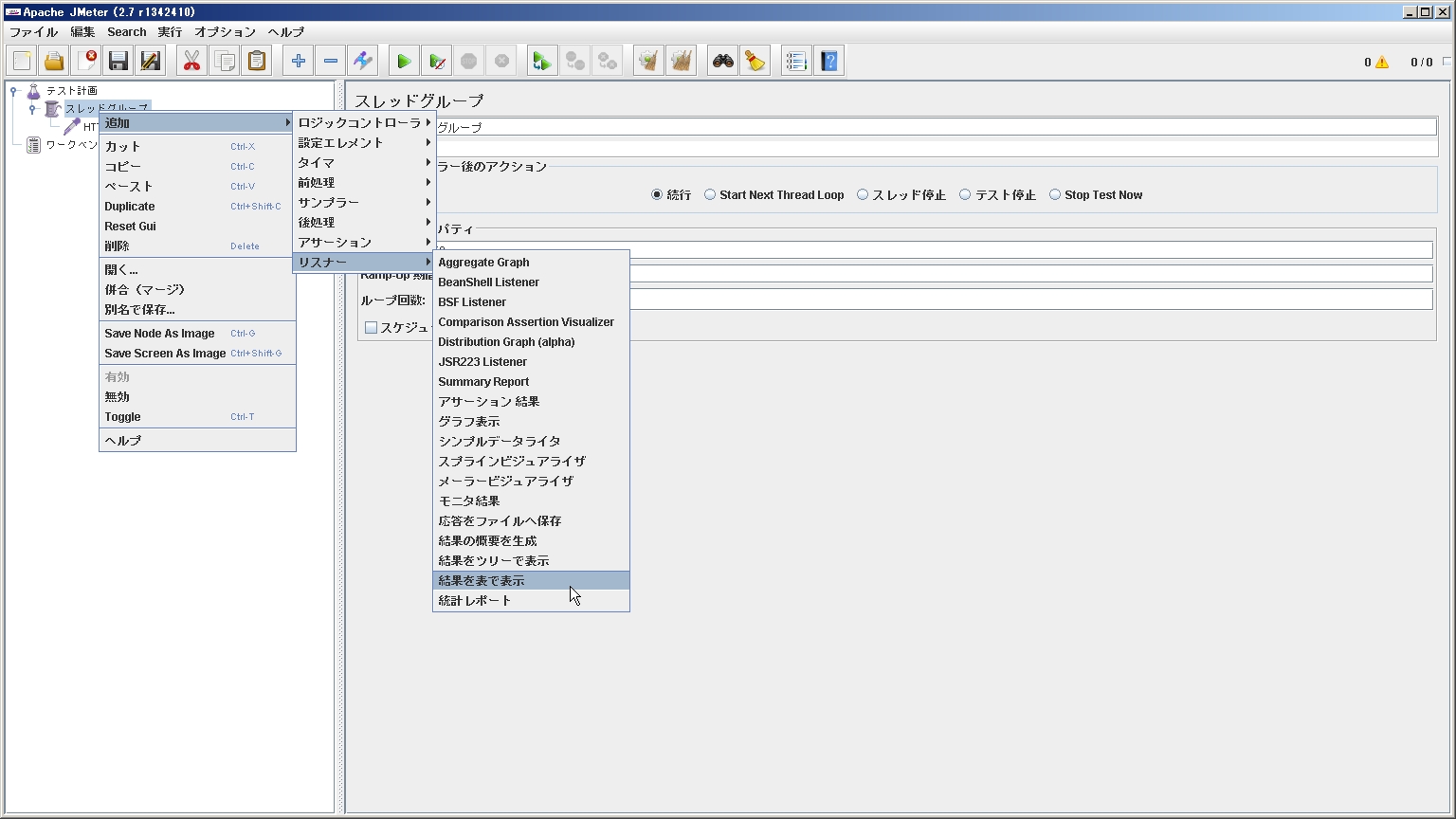Click the Stop sign icon

point(469,62)
